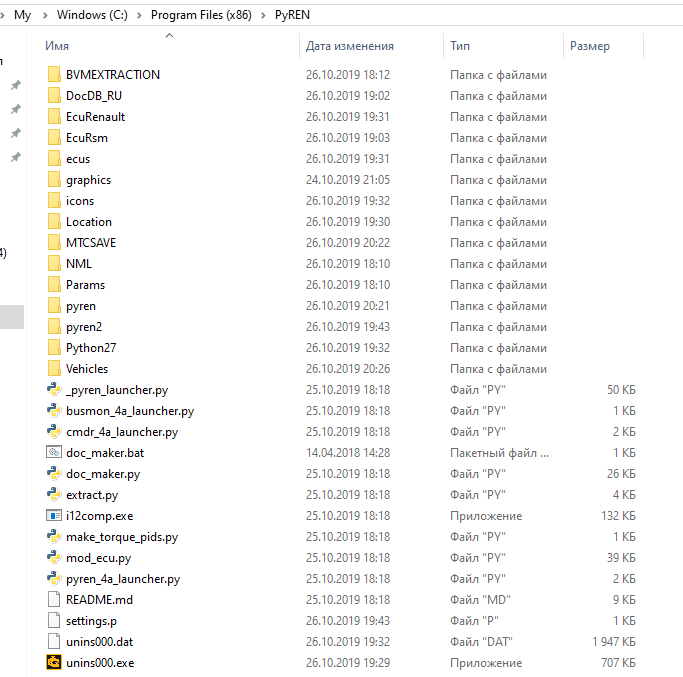This screenshot has height=677, width=683.
Task: Click the graphics folder icon
Action: coord(54,179)
